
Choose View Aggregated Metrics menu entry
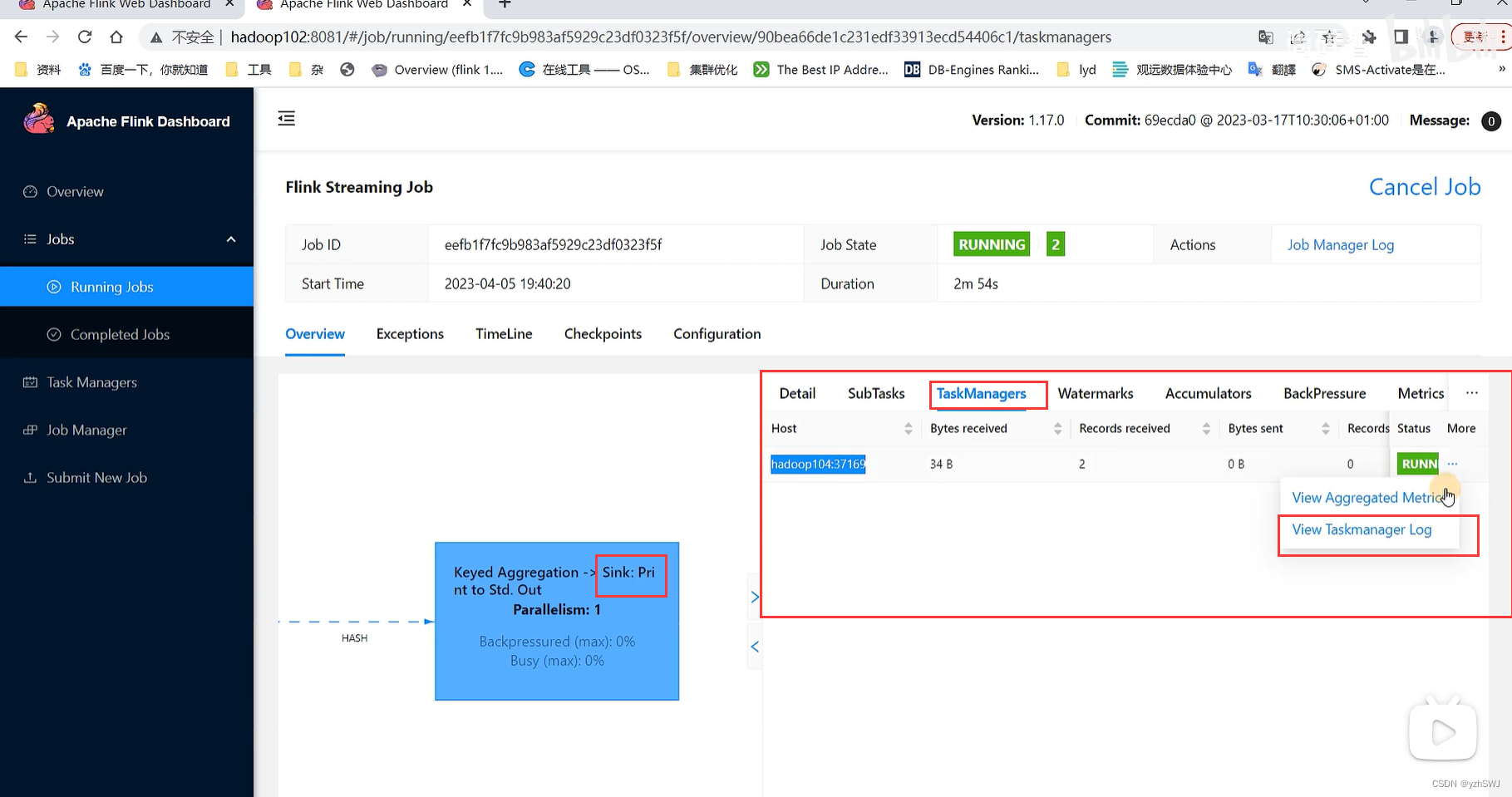(x=1369, y=498)
